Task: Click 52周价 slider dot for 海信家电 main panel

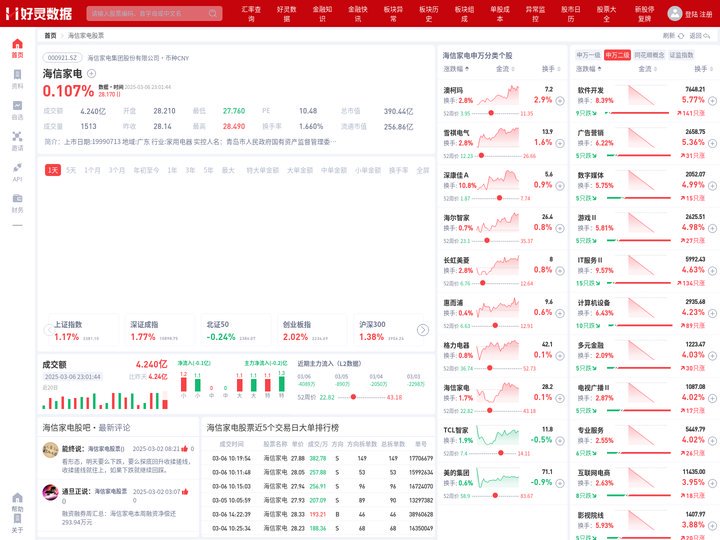Action: point(353,397)
